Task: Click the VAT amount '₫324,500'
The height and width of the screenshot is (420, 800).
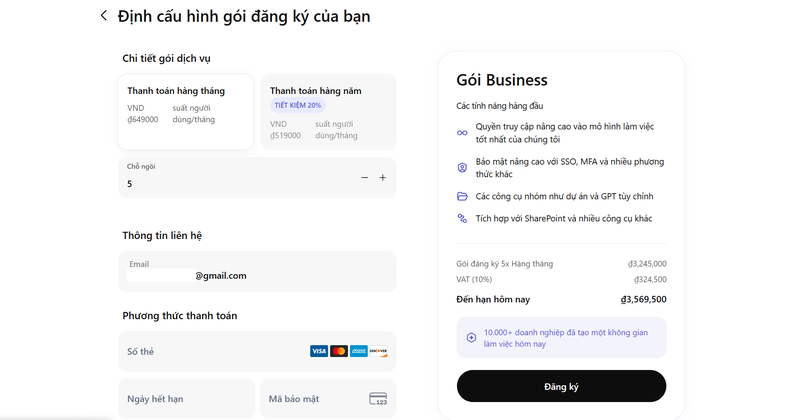Action: (650, 279)
